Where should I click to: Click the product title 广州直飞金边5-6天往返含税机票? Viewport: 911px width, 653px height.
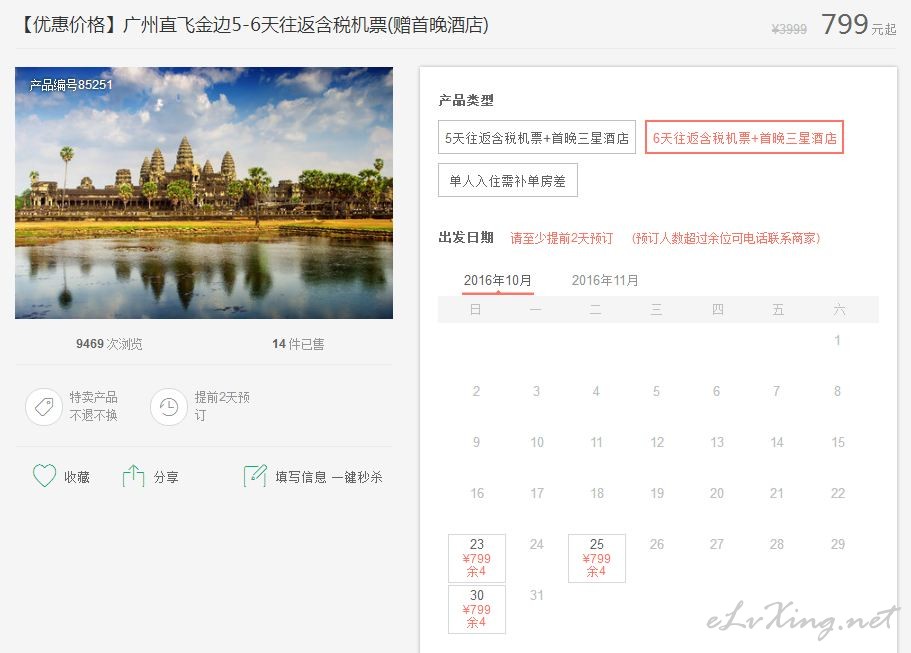[254, 24]
